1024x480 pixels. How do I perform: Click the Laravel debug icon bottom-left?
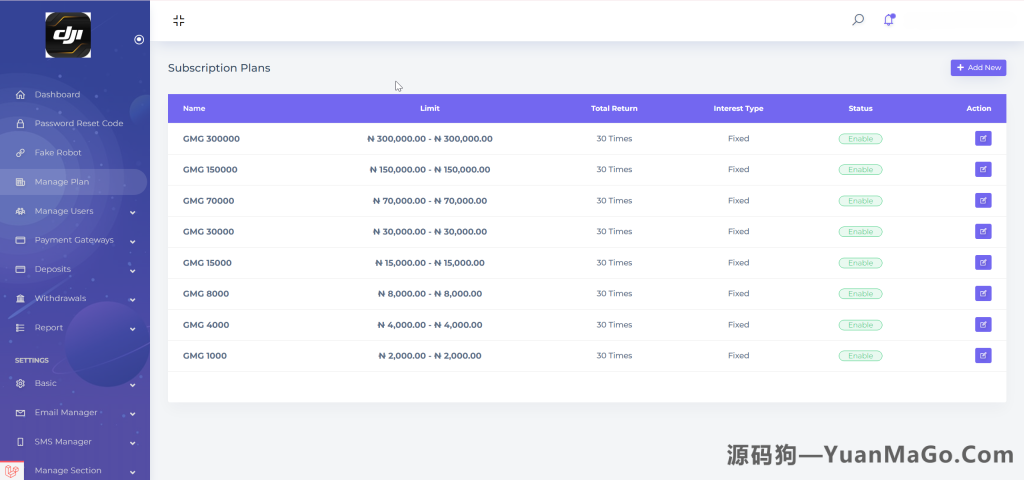coord(11,471)
